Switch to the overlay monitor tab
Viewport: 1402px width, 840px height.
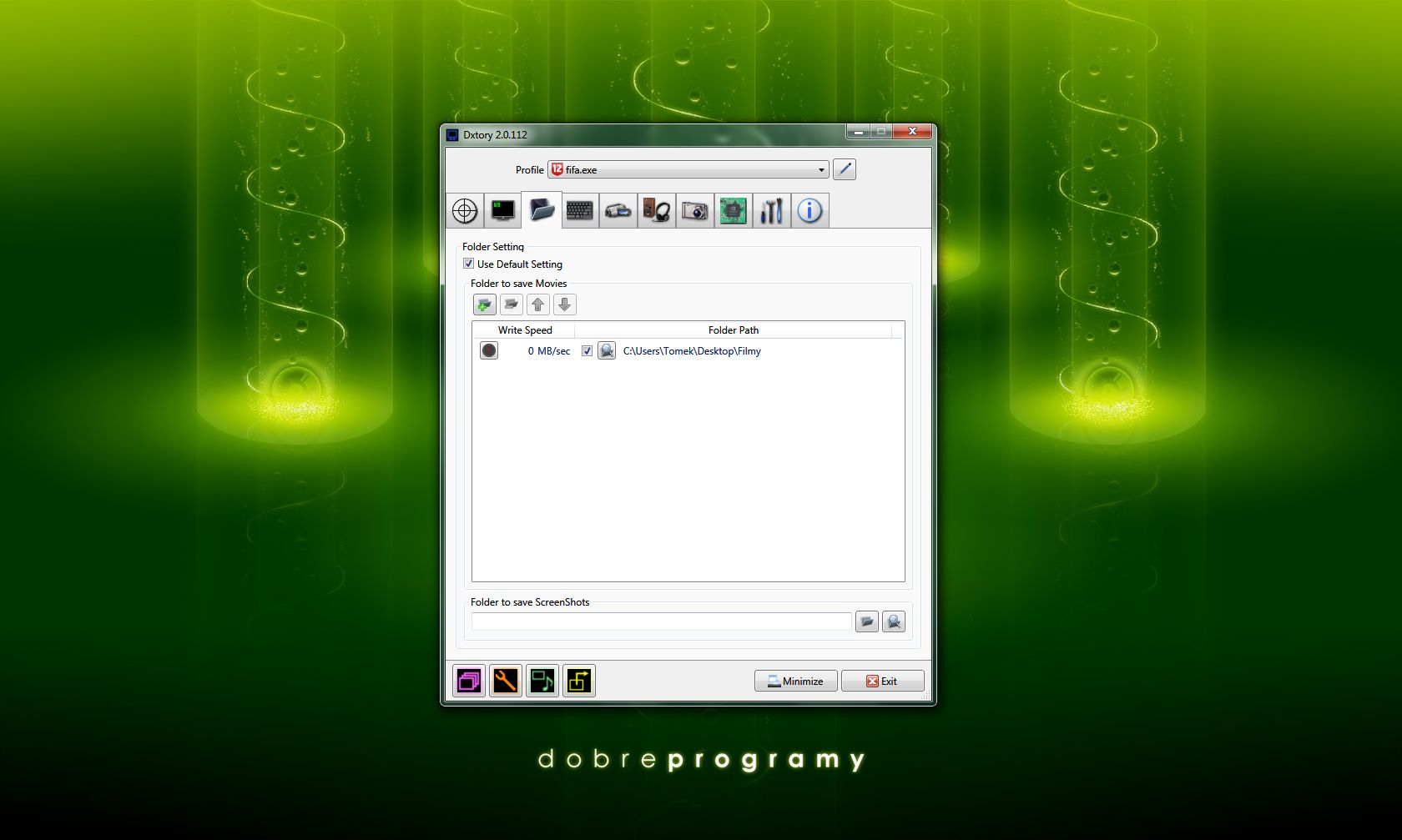502,210
